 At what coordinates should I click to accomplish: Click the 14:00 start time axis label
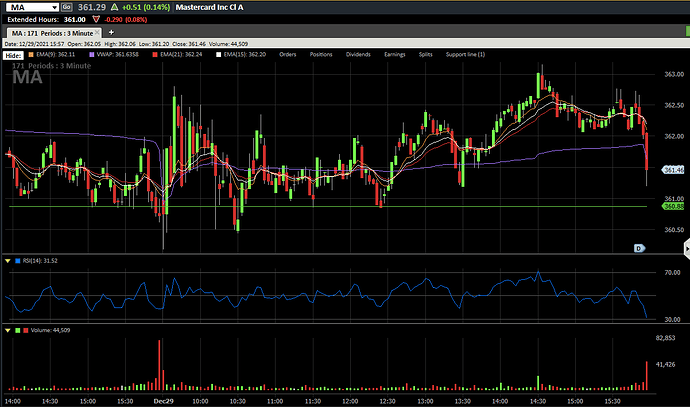pos(13,401)
